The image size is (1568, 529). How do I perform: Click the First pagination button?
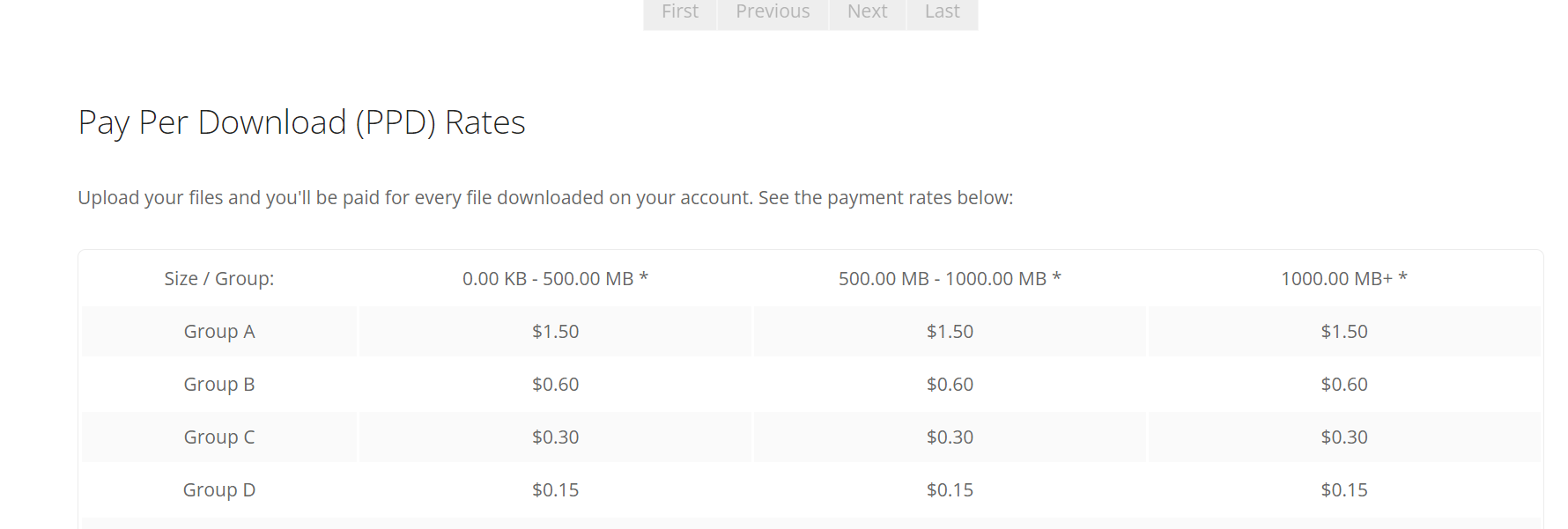click(x=679, y=12)
